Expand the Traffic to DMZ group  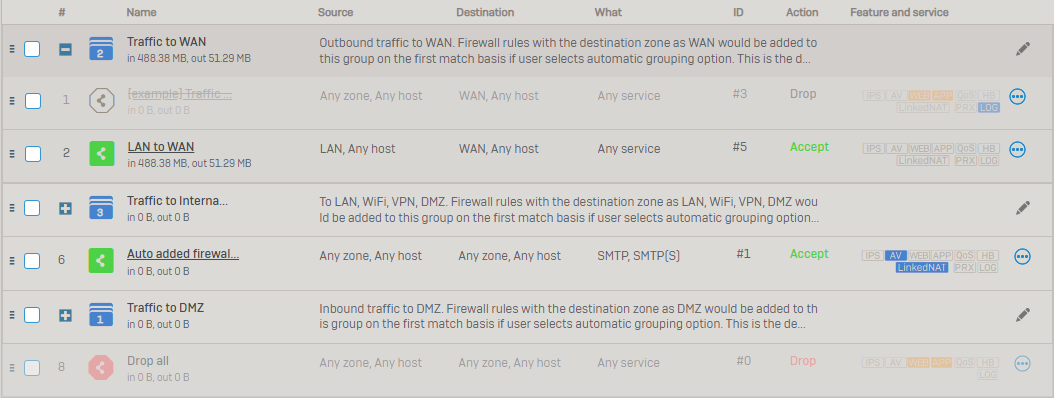(65, 315)
